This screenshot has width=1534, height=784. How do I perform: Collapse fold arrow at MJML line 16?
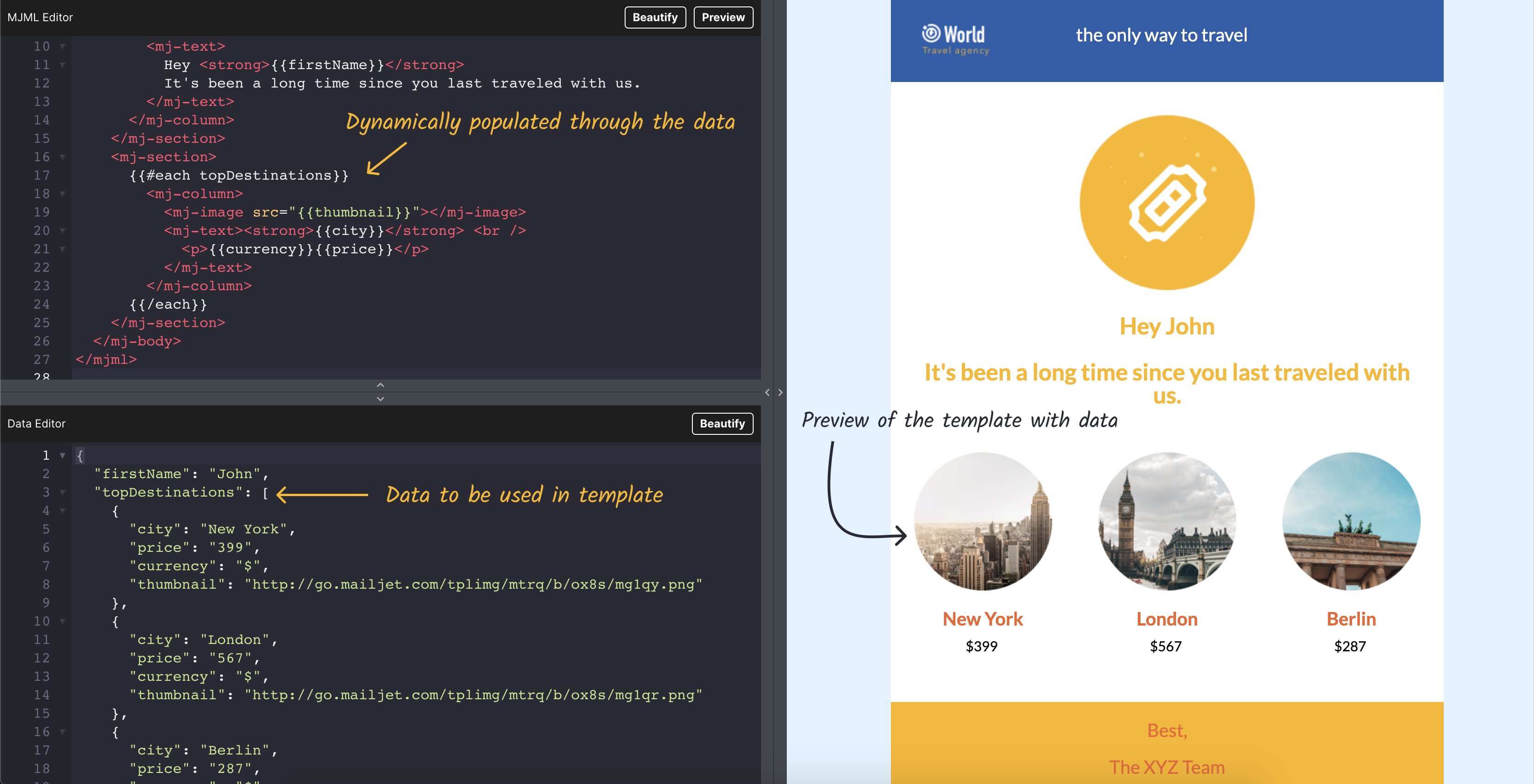[x=63, y=157]
